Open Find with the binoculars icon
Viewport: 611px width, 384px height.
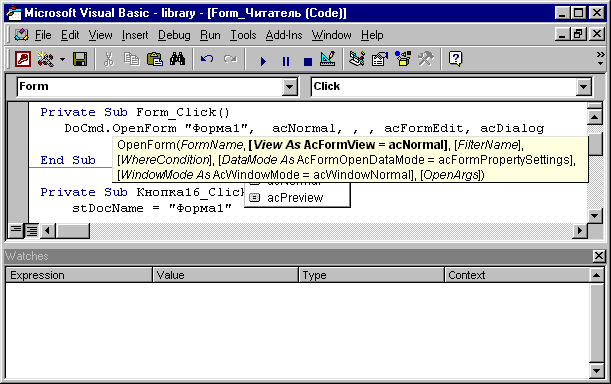[x=177, y=59]
